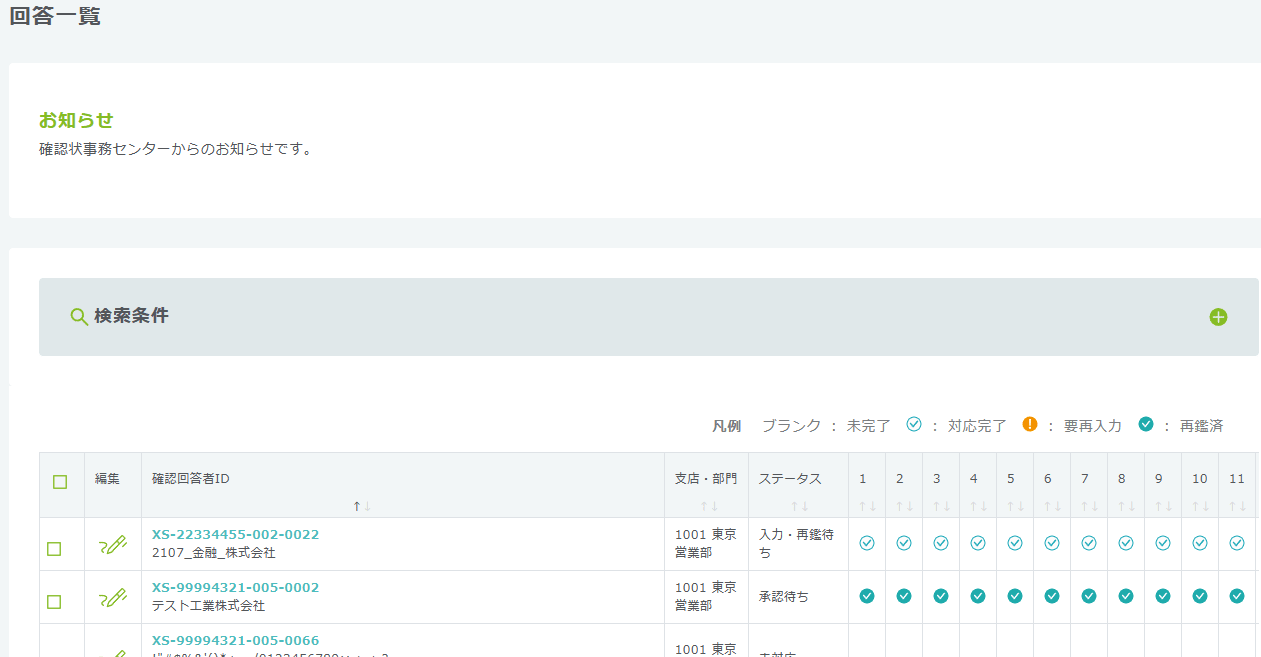Expand 検索条件 using the green plus icon
This screenshot has width=1261, height=657.
point(1218,317)
